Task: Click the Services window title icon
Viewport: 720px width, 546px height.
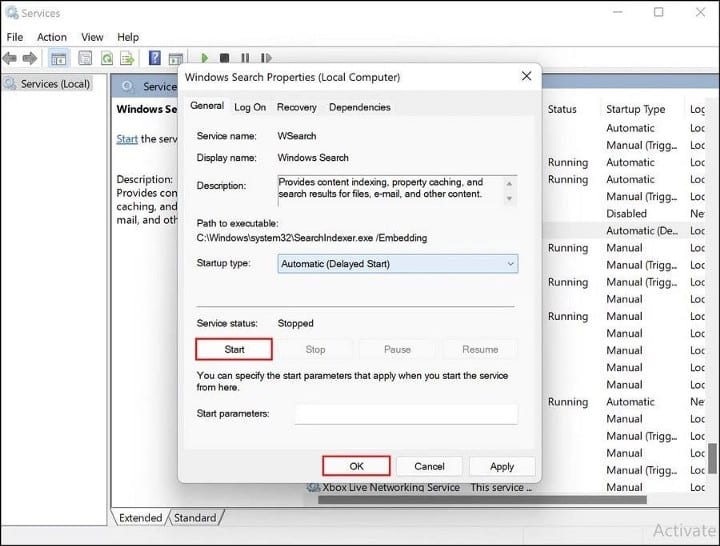Action: pos(11,12)
